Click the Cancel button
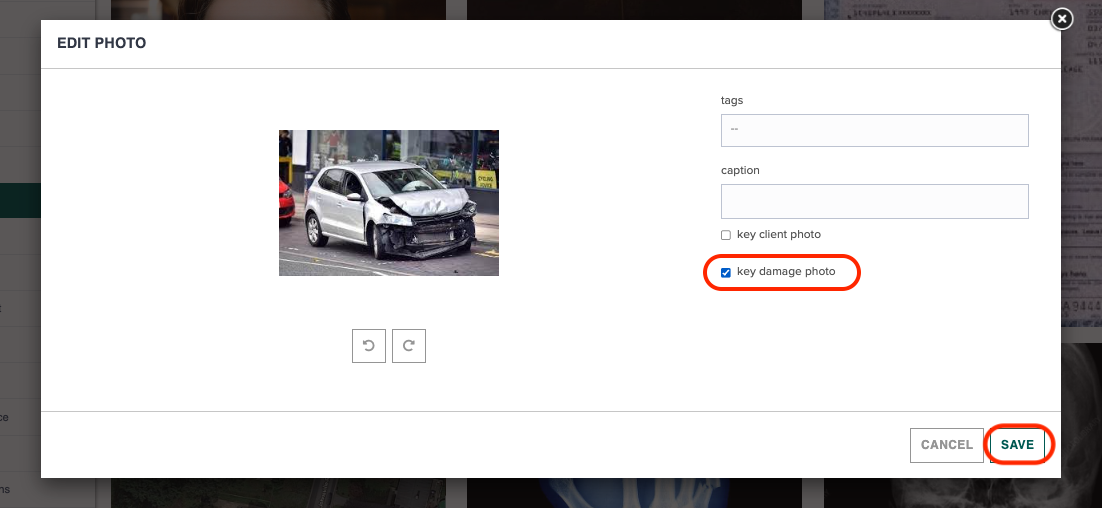Viewport: 1102px width, 508px height. pos(947,445)
